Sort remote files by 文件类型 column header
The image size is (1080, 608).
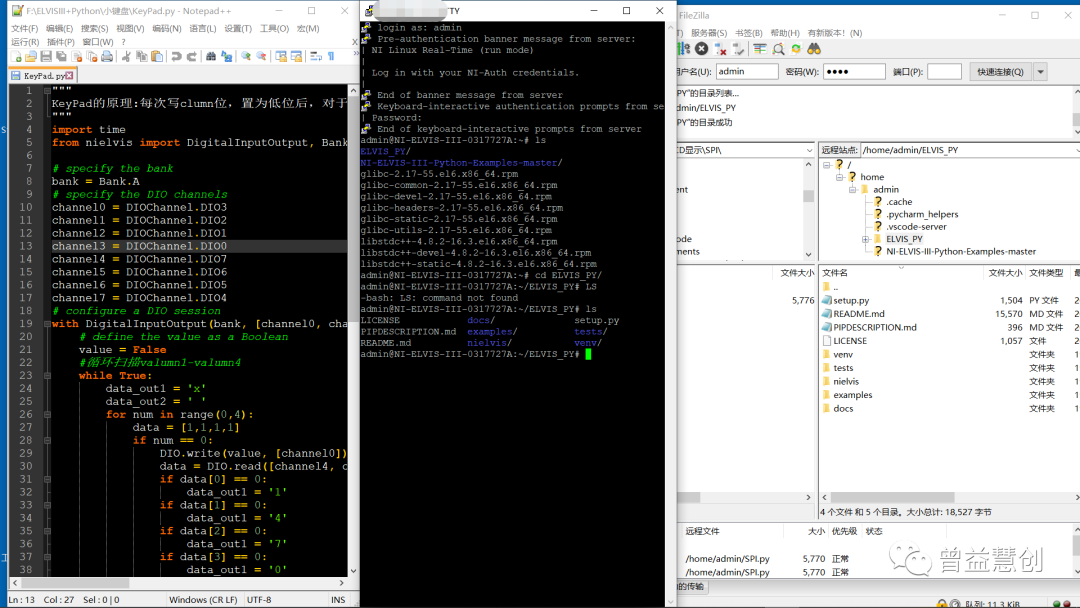pyautogui.click(x=1046, y=273)
